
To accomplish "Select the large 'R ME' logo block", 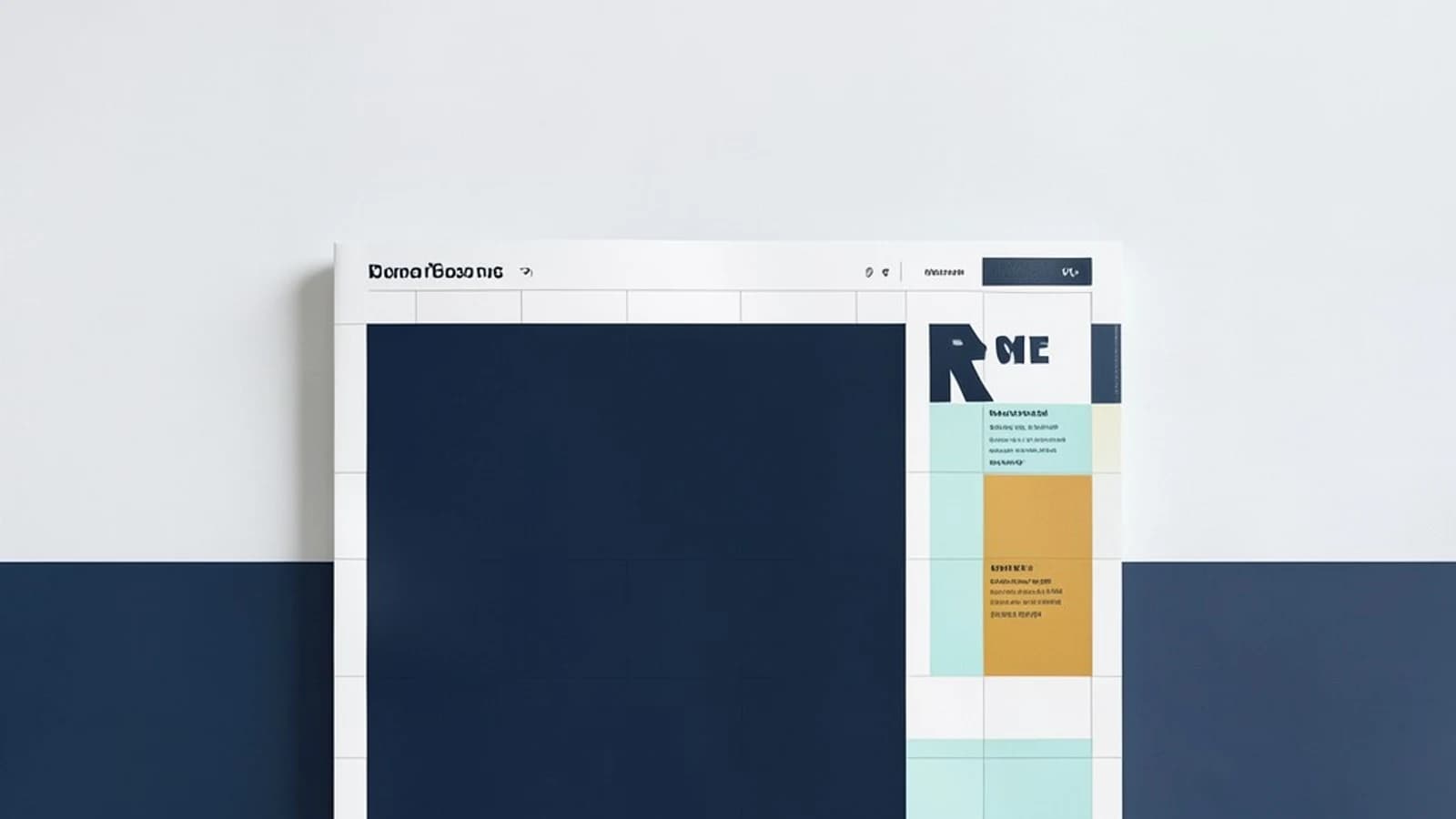I will pyautogui.click(x=989, y=363).
